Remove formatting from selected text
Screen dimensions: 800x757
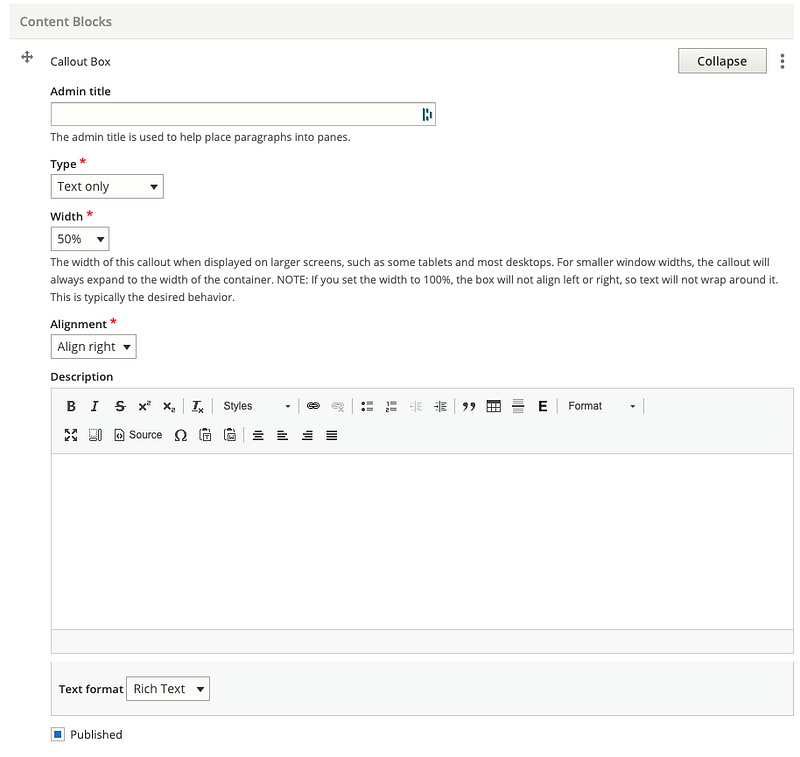(197, 406)
